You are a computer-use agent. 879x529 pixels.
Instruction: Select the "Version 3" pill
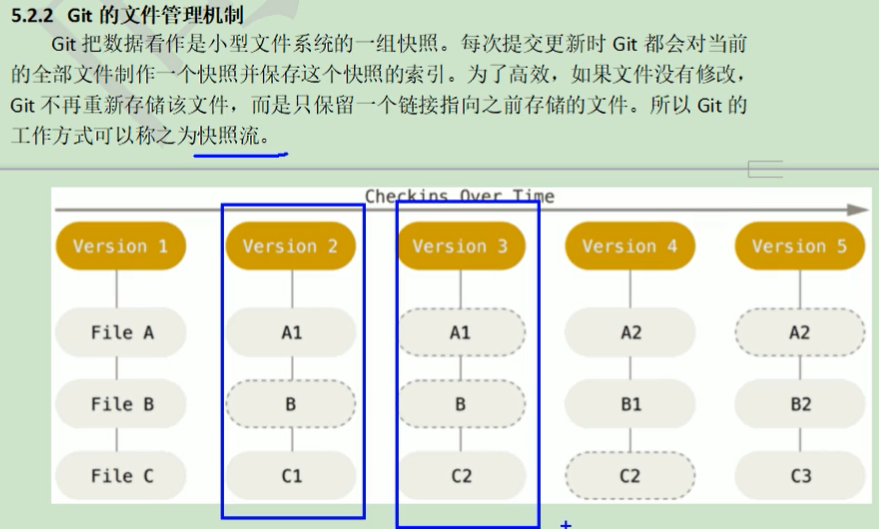point(460,246)
